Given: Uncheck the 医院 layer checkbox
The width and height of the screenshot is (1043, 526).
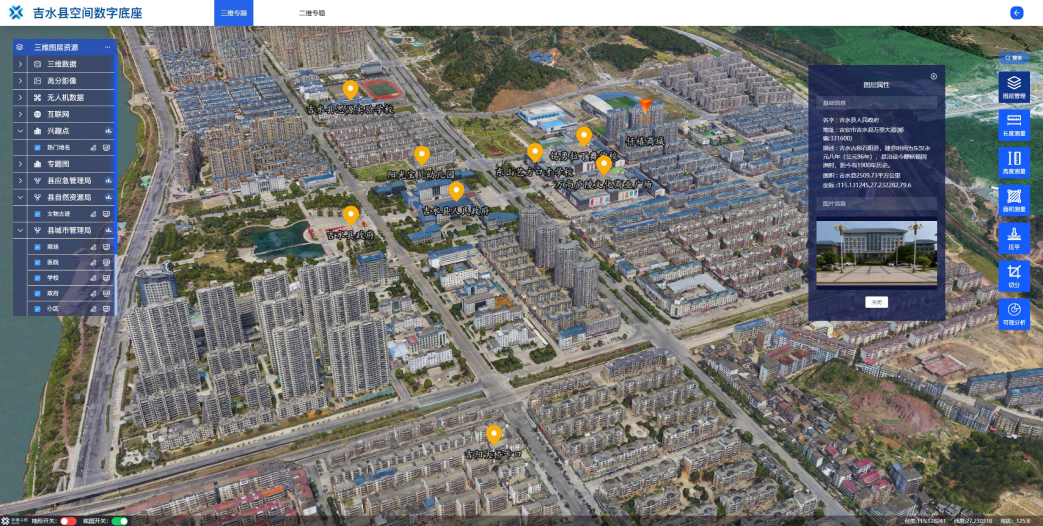Looking at the screenshot, I should click(x=38, y=262).
